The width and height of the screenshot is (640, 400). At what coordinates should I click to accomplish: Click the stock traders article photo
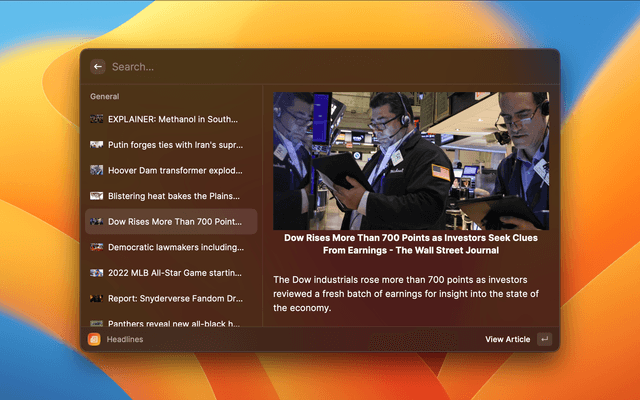tap(411, 160)
